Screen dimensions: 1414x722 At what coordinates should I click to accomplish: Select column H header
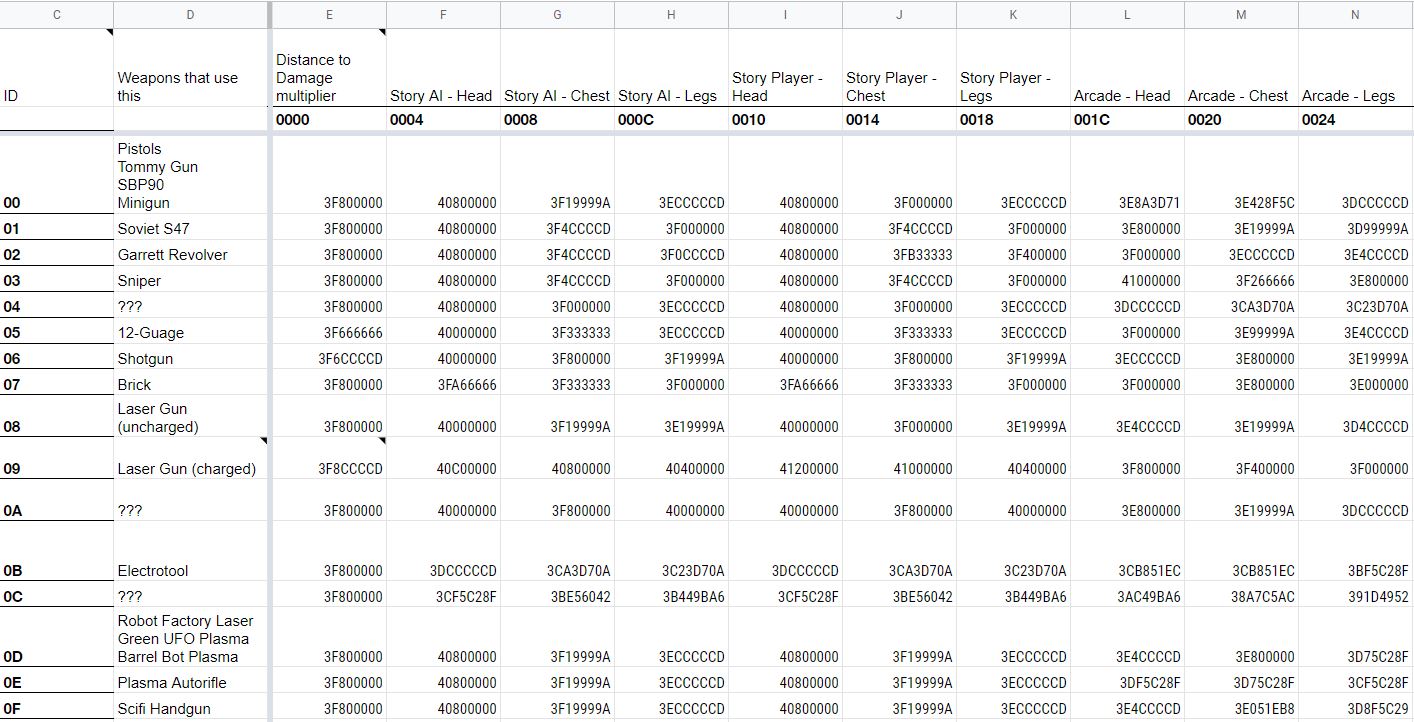[x=671, y=14]
